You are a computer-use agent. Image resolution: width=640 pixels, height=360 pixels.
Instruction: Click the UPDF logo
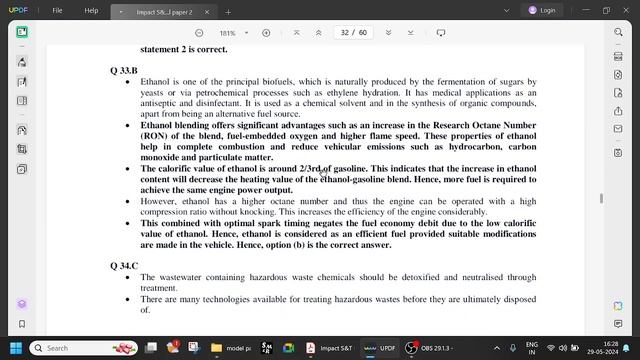(18, 10)
